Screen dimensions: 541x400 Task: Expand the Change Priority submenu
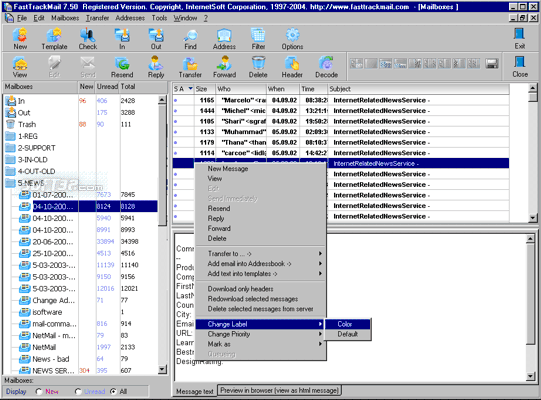260,334
